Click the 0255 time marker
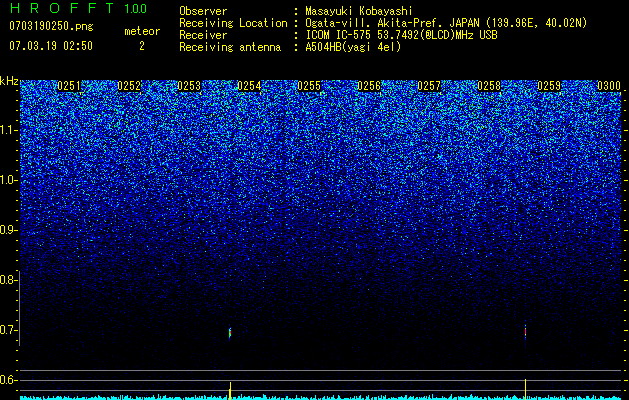 click(x=309, y=86)
